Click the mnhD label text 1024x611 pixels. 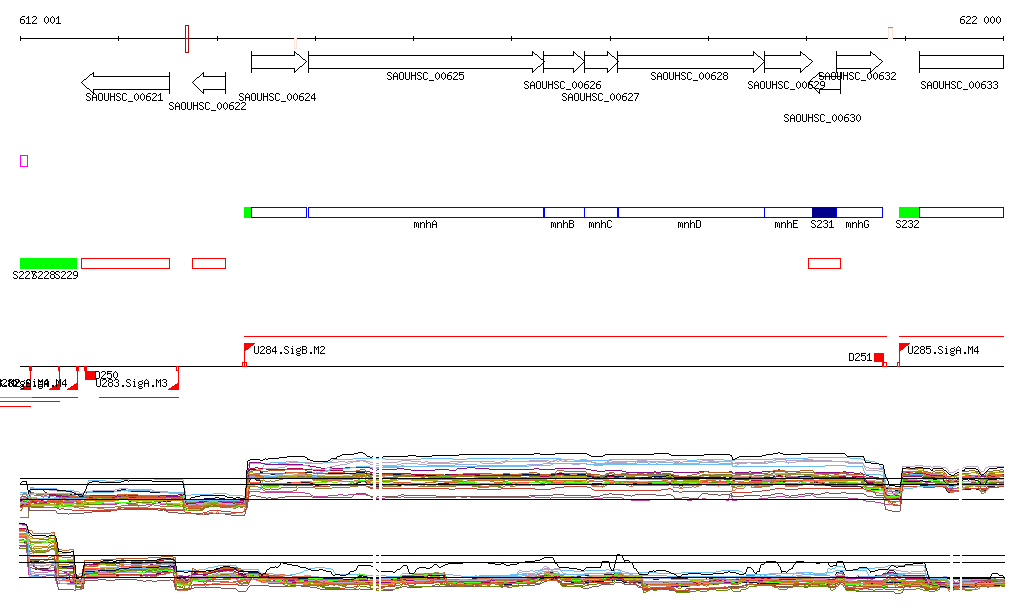click(689, 225)
